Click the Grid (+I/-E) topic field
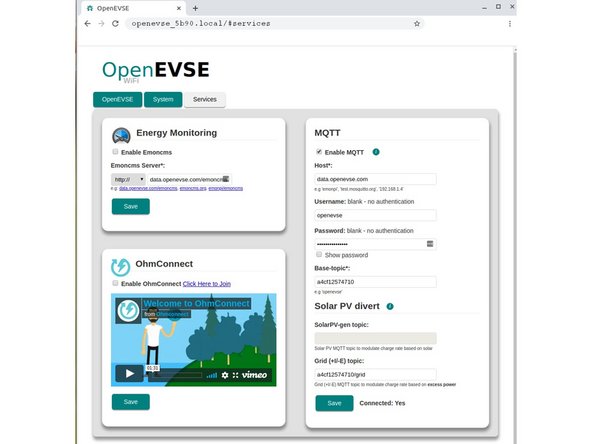Image resolution: width=592 pixels, height=444 pixels. click(x=375, y=374)
